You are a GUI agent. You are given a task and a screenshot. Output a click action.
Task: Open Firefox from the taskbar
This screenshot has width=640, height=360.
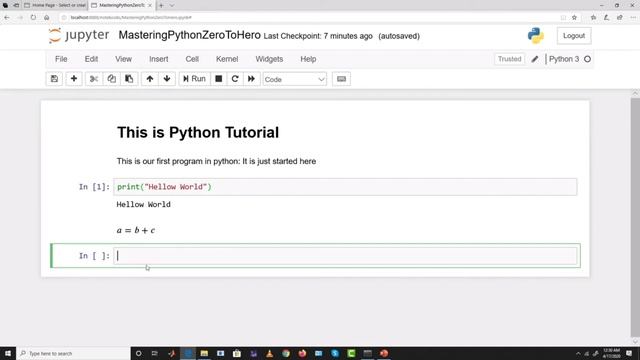[302, 353]
